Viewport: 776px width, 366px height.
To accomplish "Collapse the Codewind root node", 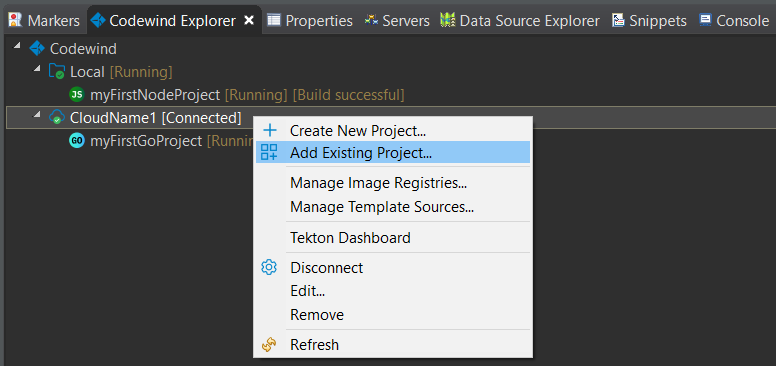I will (18, 46).
